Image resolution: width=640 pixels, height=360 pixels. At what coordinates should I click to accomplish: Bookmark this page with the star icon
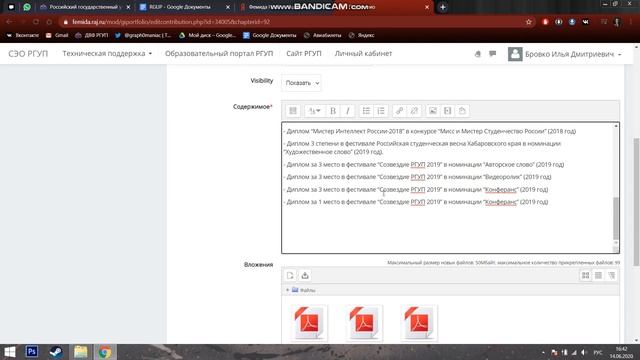coord(529,22)
